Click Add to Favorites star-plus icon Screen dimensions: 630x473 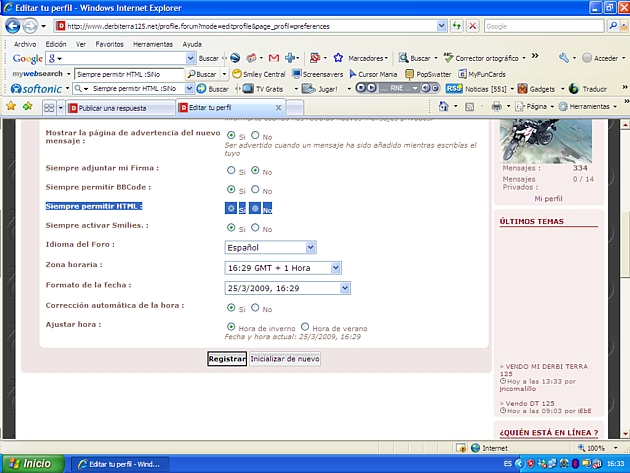tap(28, 106)
